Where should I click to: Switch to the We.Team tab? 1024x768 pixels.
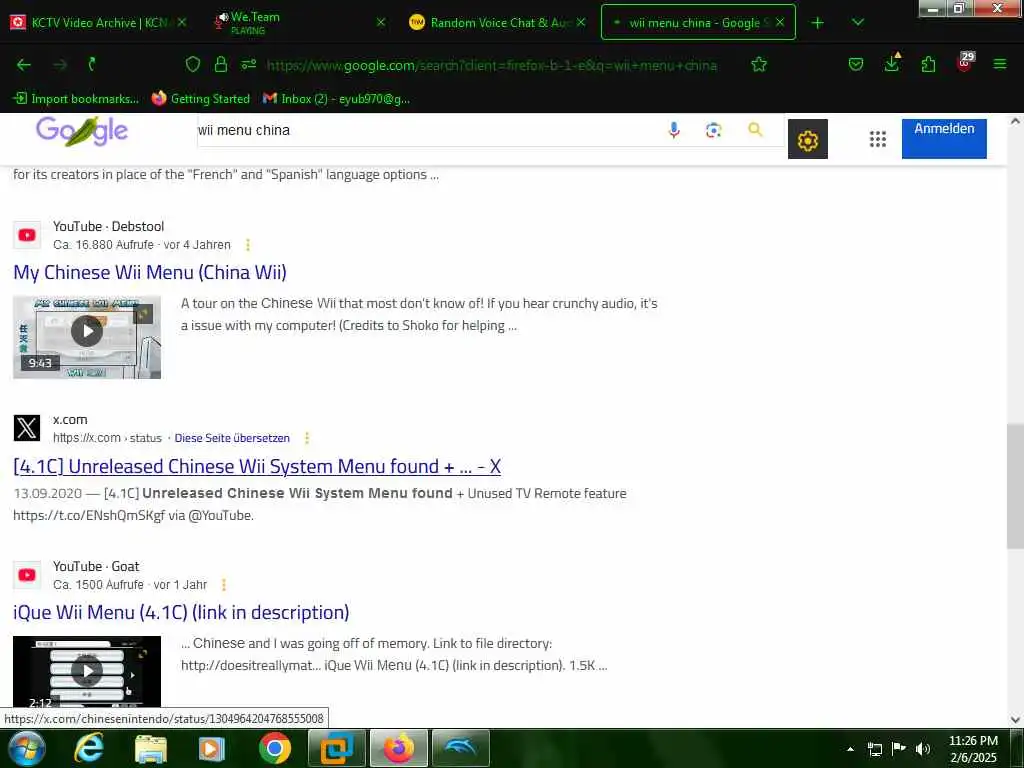[300, 22]
